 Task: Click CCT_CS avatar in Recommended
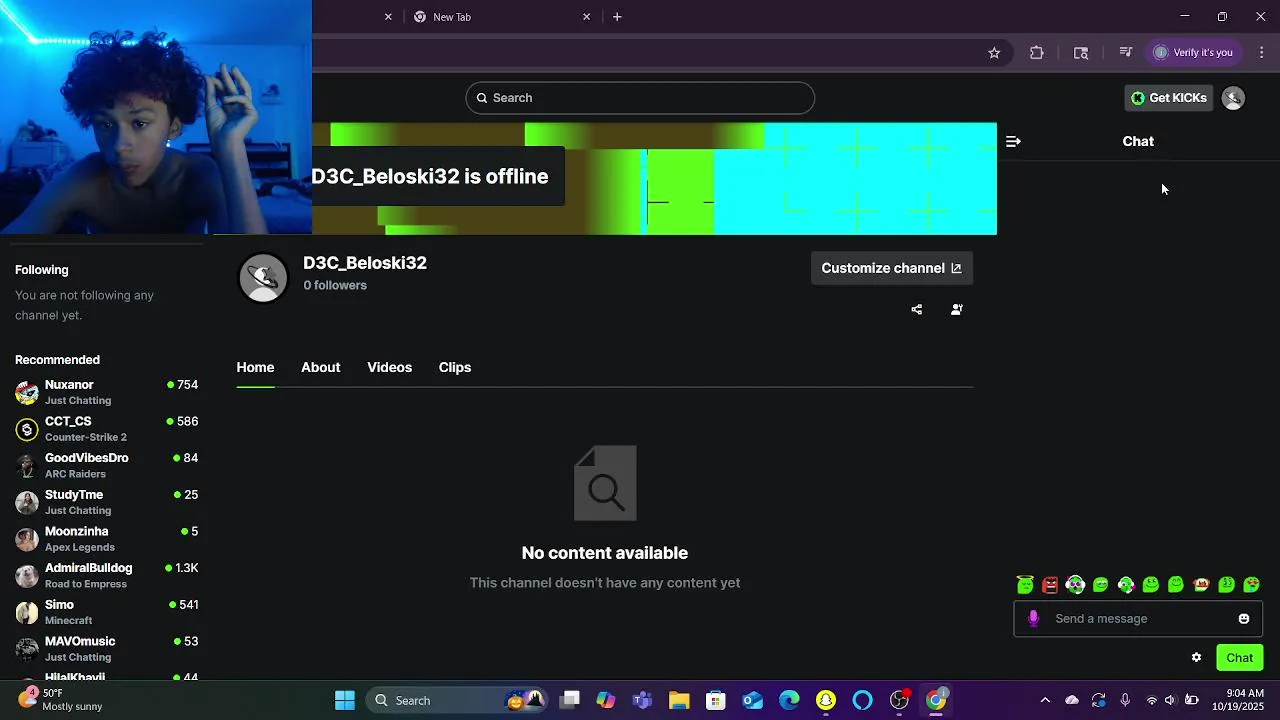(27, 430)
